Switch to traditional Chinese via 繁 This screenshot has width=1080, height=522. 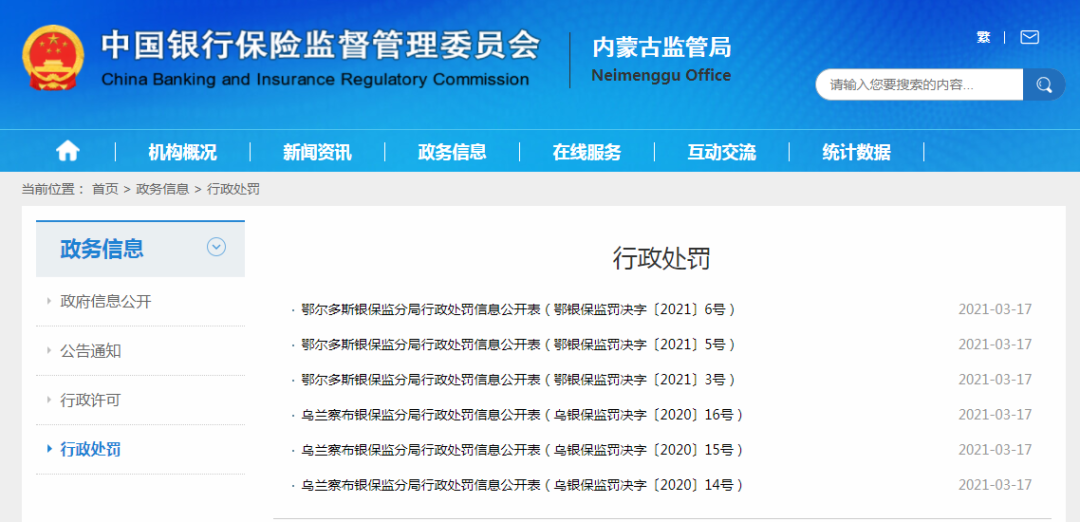pyautogui.click(x=984, y=37)
